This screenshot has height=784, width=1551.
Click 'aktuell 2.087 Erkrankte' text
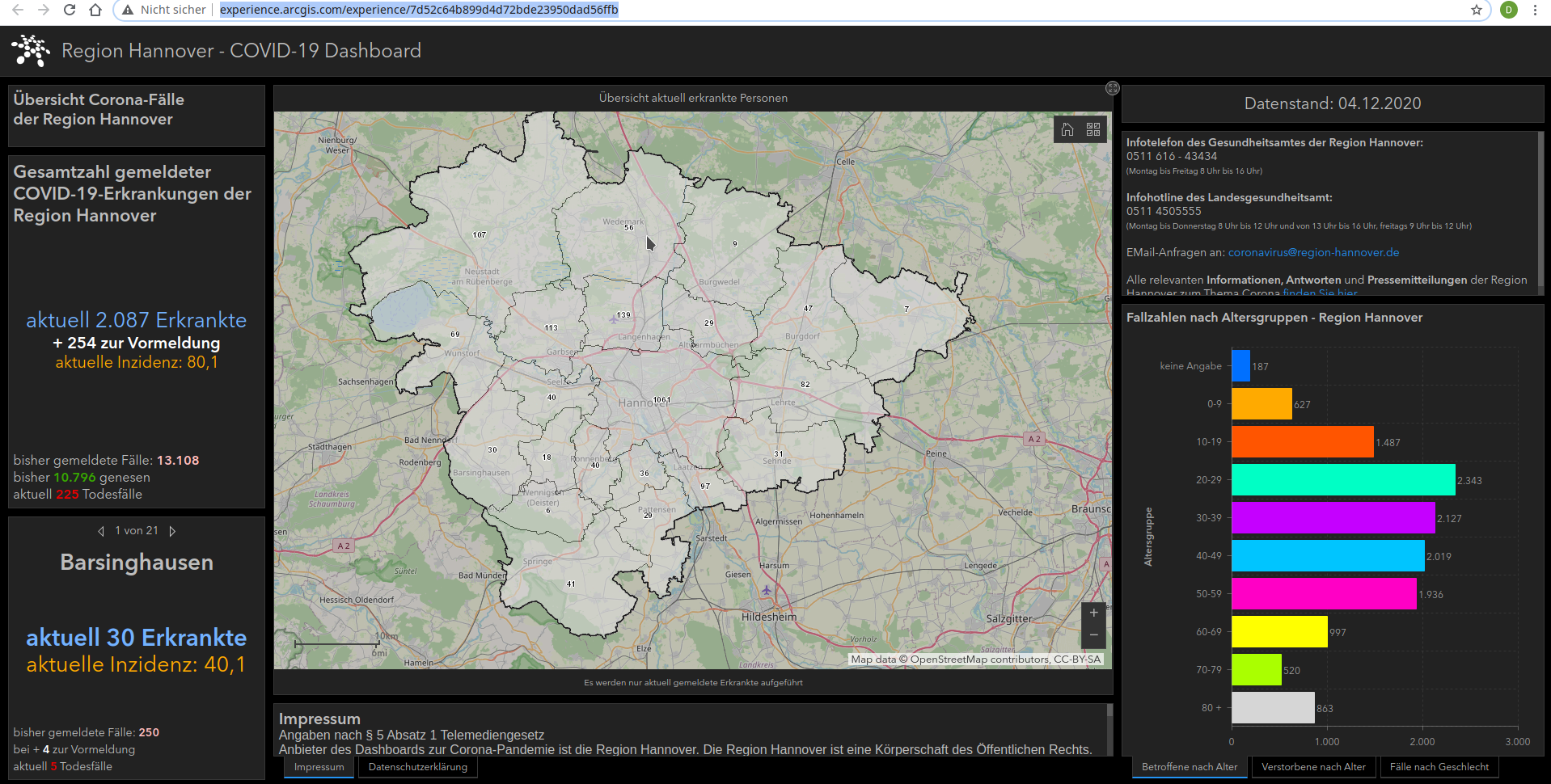coord(136,320)
